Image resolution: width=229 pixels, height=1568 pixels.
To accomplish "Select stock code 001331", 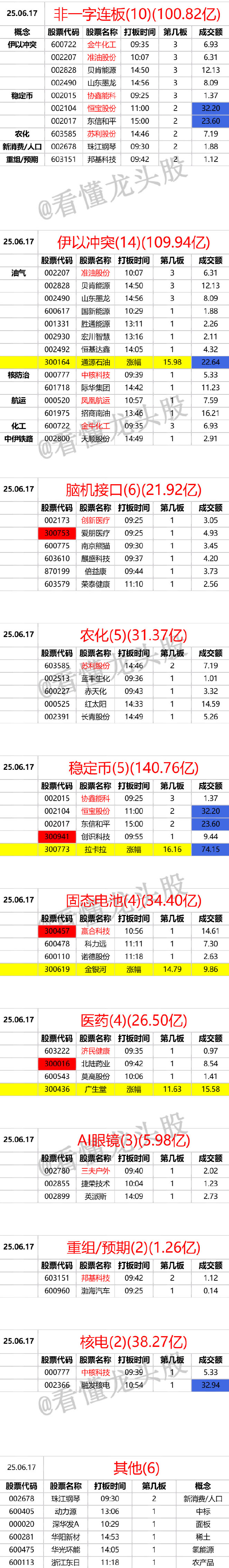I will point(57,324).
